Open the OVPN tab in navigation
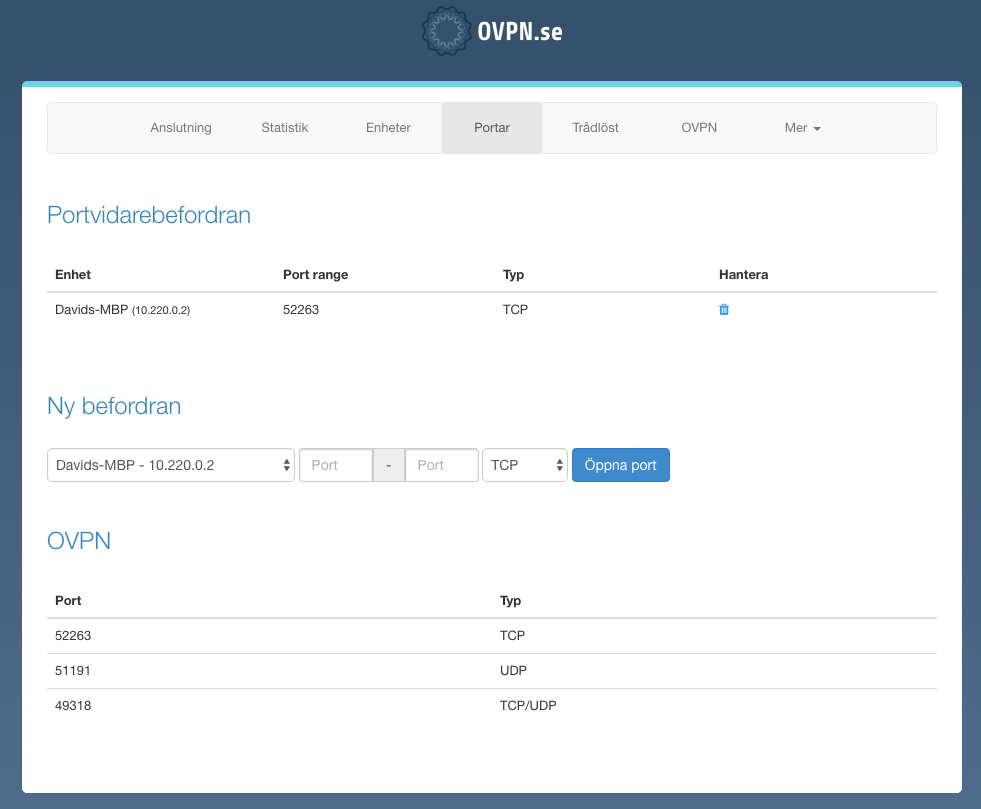Image resolution: width=981 pixels, height=809 pixels. tap(699, 128)
